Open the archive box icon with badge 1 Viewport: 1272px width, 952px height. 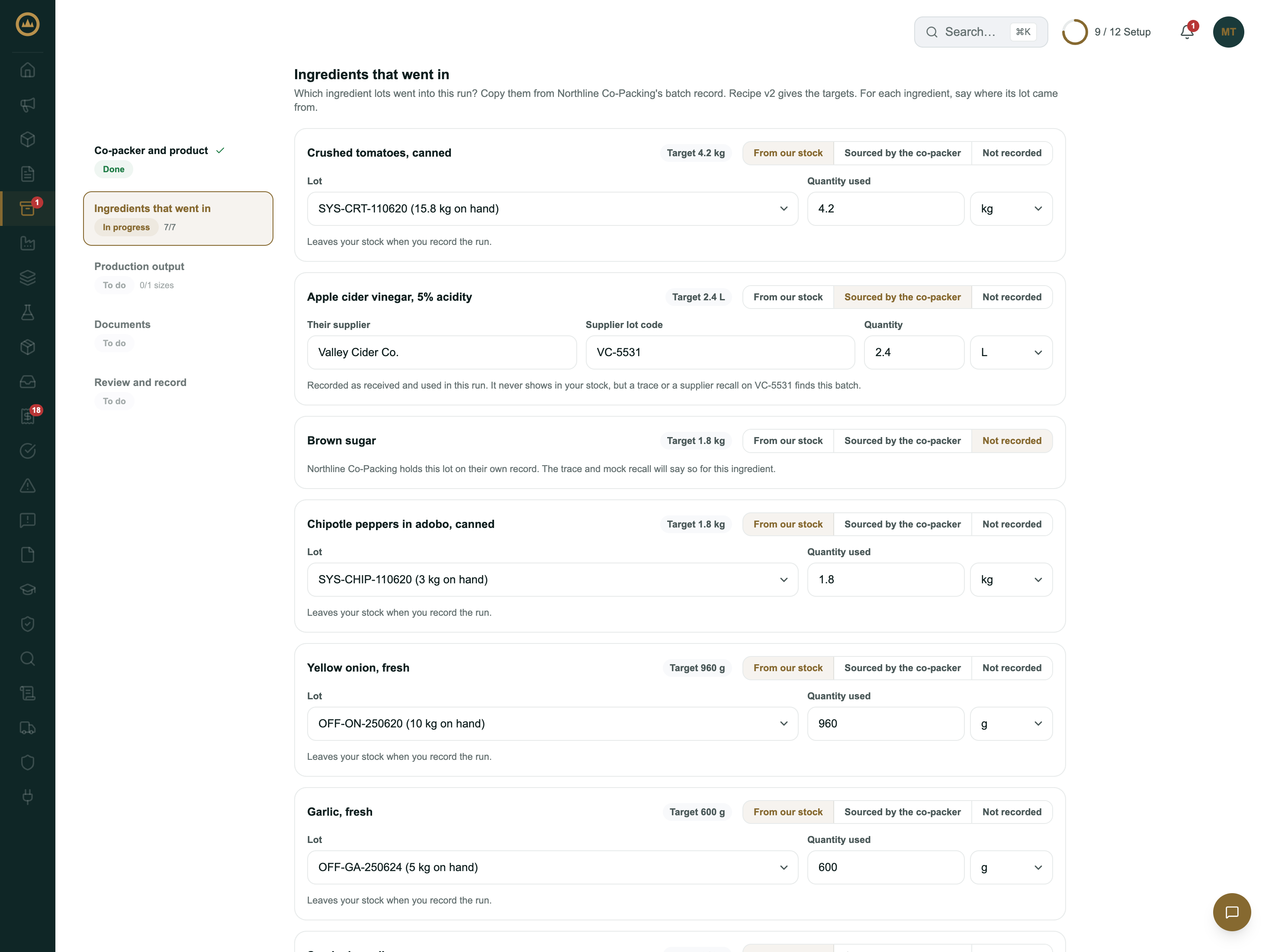(x=28, y=208)
